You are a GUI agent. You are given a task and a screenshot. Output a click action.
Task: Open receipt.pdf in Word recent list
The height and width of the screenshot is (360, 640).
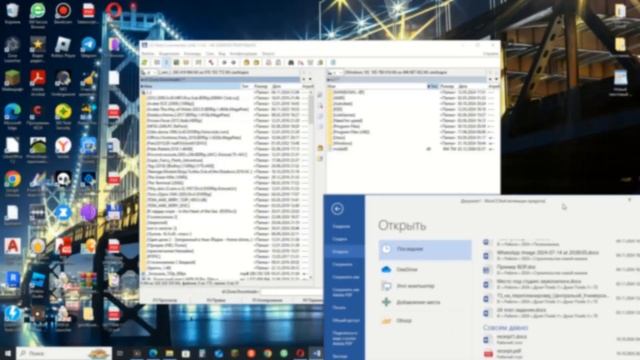pos(547,353)
